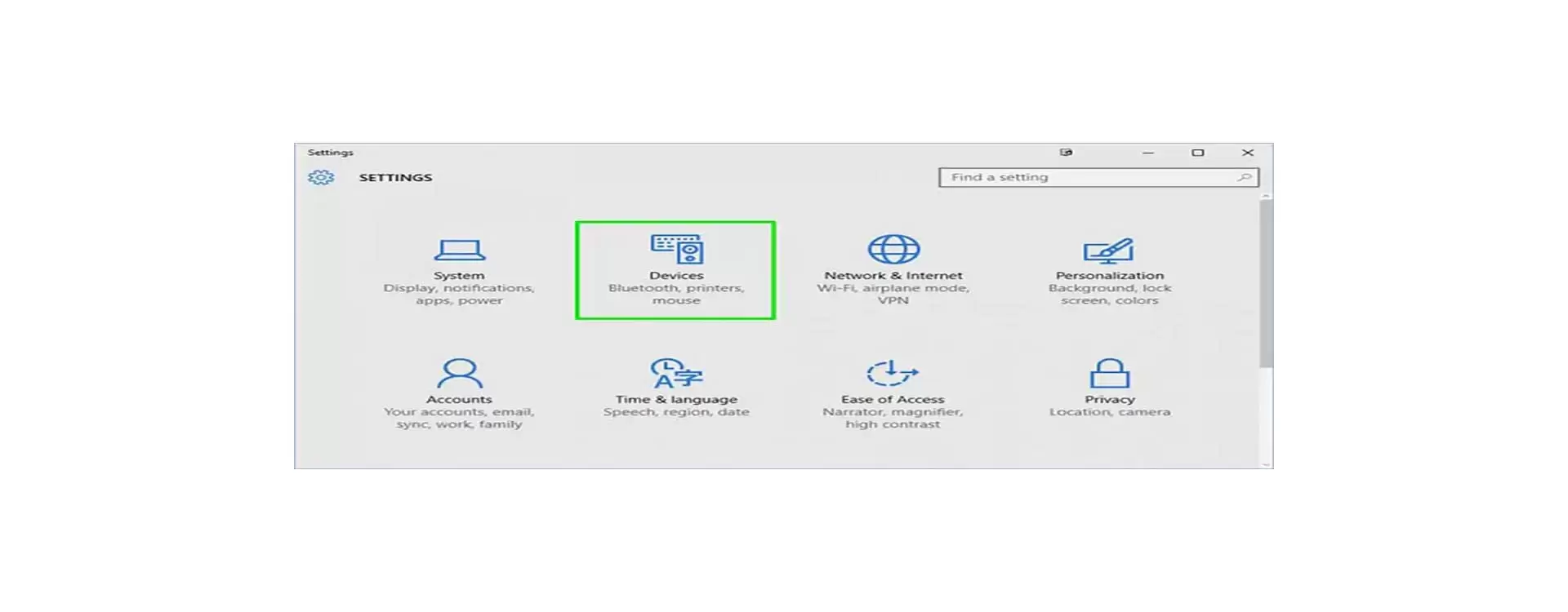Open the Time & language clock icon
This screenshot has width=1568, height=612.
(x=676, y=373)
